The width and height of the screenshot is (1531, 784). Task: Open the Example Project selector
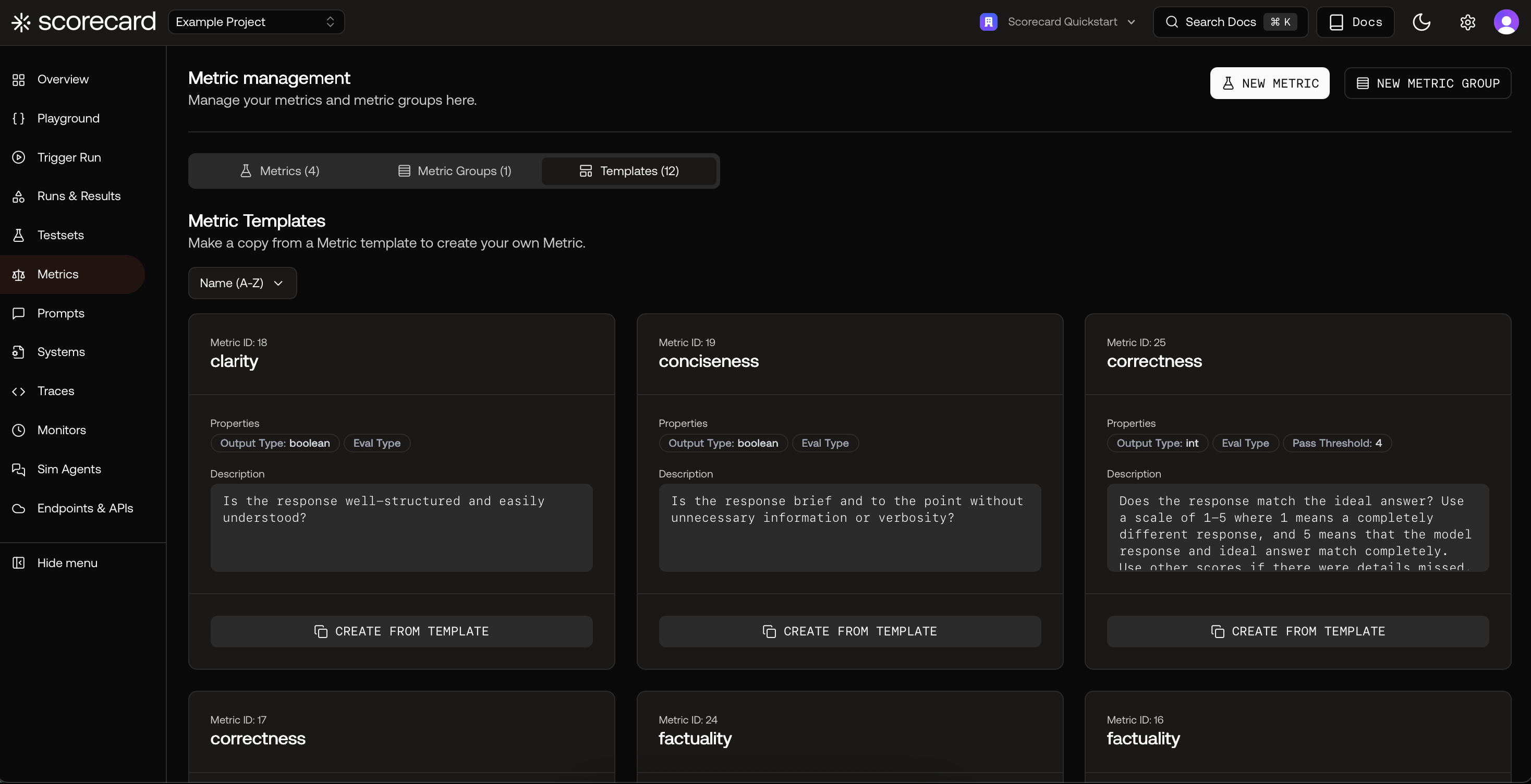[x=256, y=22]
